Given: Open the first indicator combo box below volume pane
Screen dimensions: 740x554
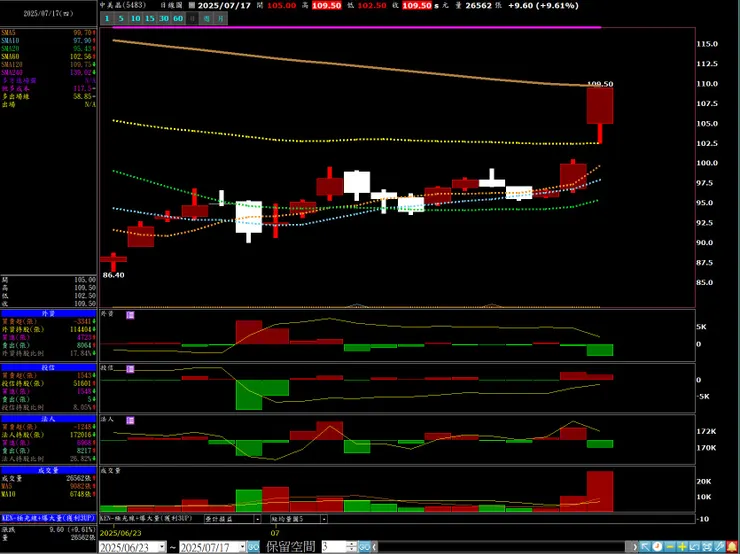Looking at the screenshot, I should point(232,519).
